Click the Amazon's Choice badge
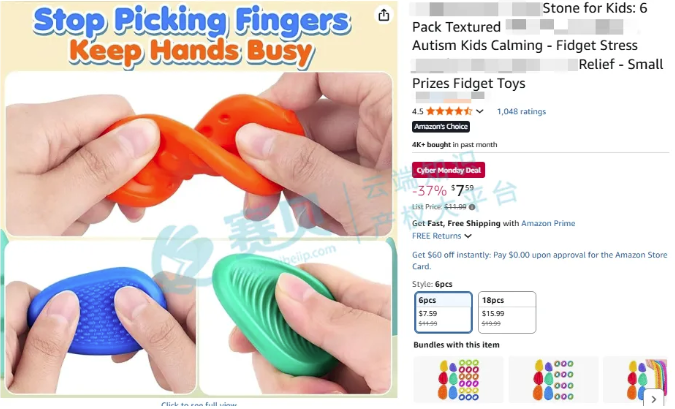The height and width of the screenshot is (409, 675). (441, 127)
